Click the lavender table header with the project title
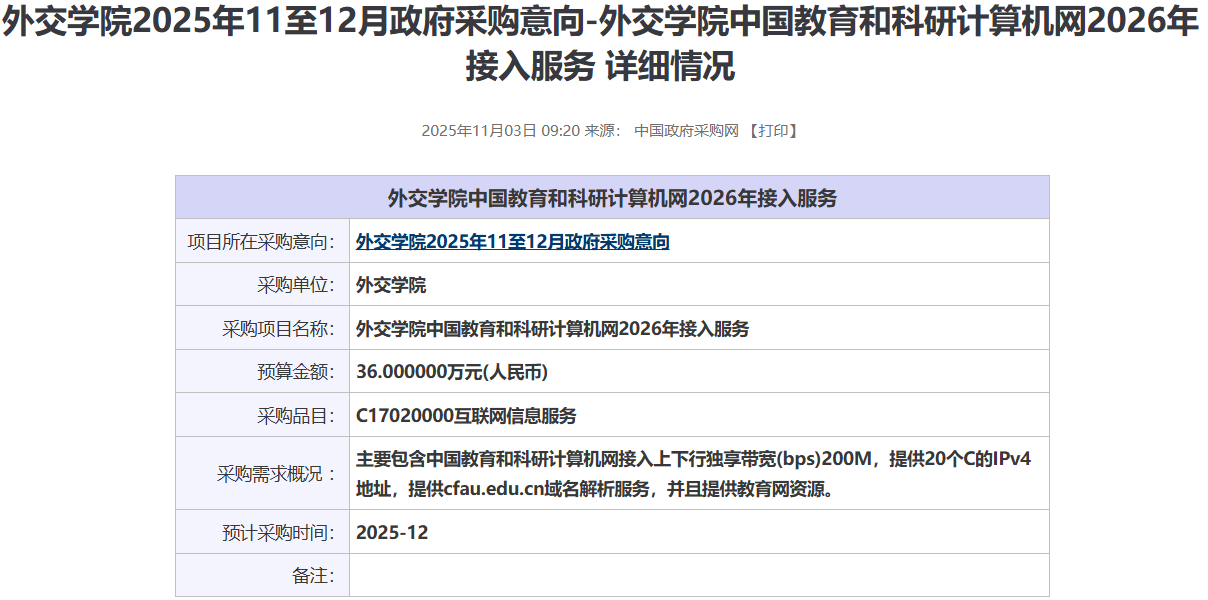The image size is (1208, 600). pos(612,198)
